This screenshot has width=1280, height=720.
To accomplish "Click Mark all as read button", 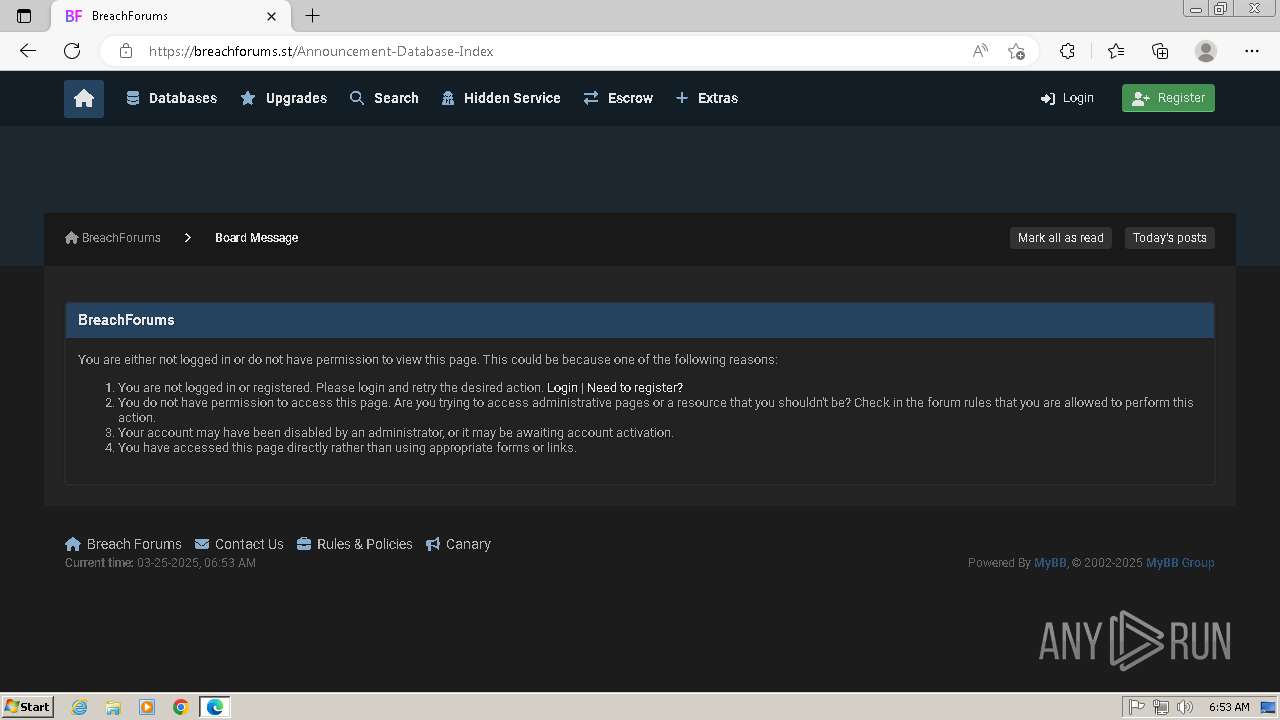I will click(x=1060, y=238).
